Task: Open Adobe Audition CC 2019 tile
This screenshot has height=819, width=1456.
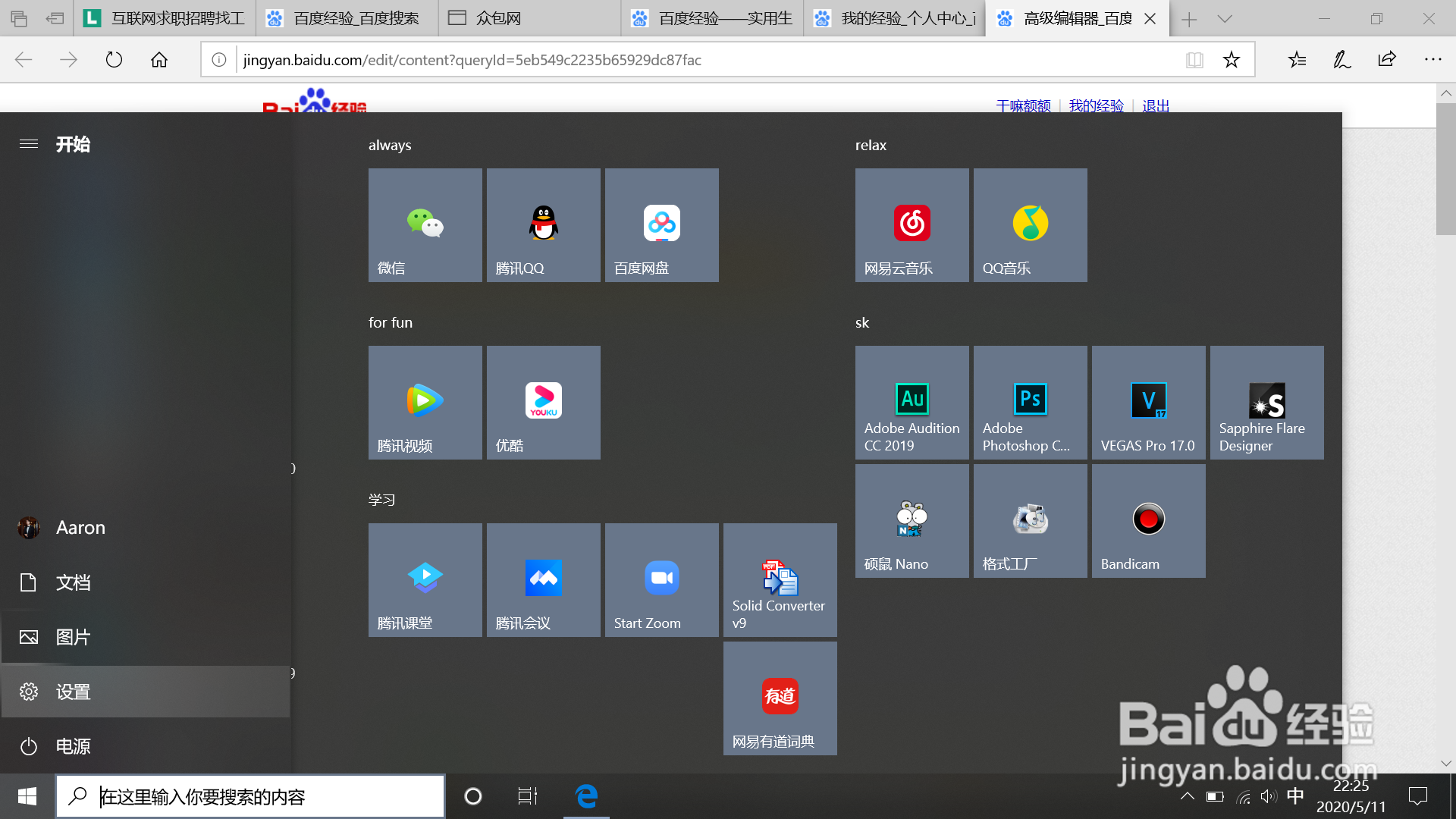Action: tap(912, 403)
